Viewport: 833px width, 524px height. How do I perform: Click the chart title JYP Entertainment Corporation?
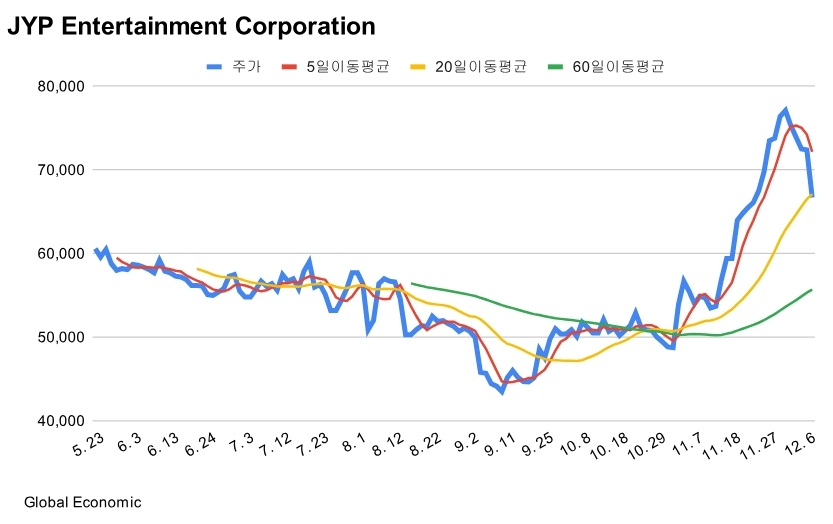(x=191, y=27)
